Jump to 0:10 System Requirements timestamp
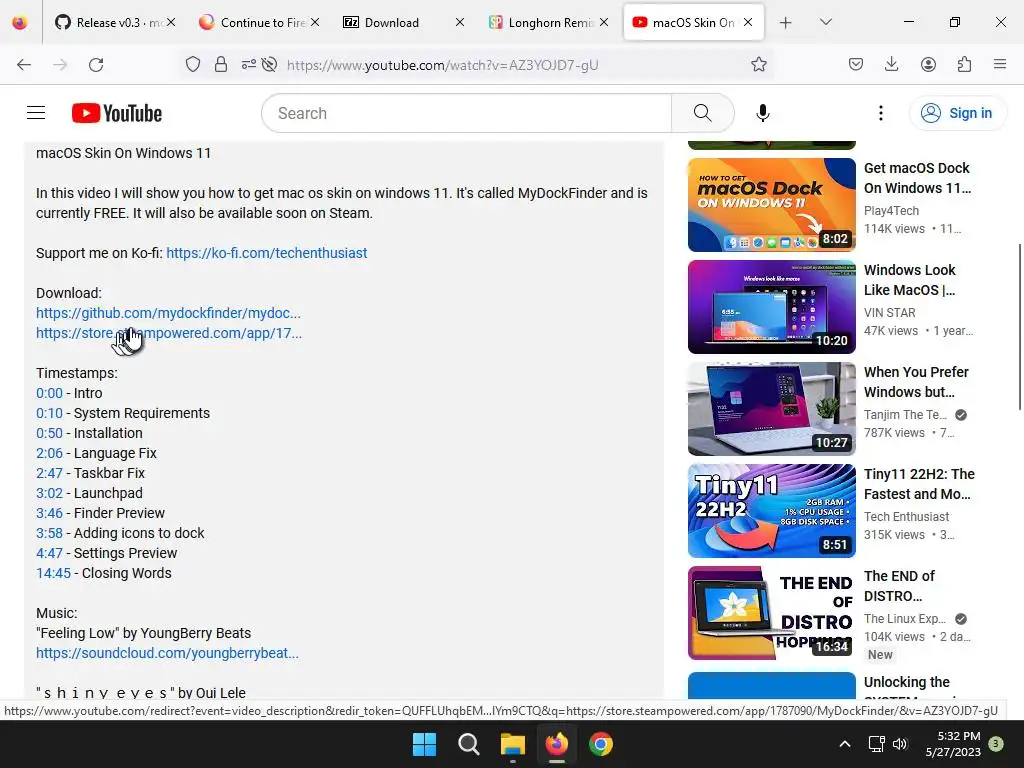This screenshot has width=1024, height=768. (x=50, y=413)
